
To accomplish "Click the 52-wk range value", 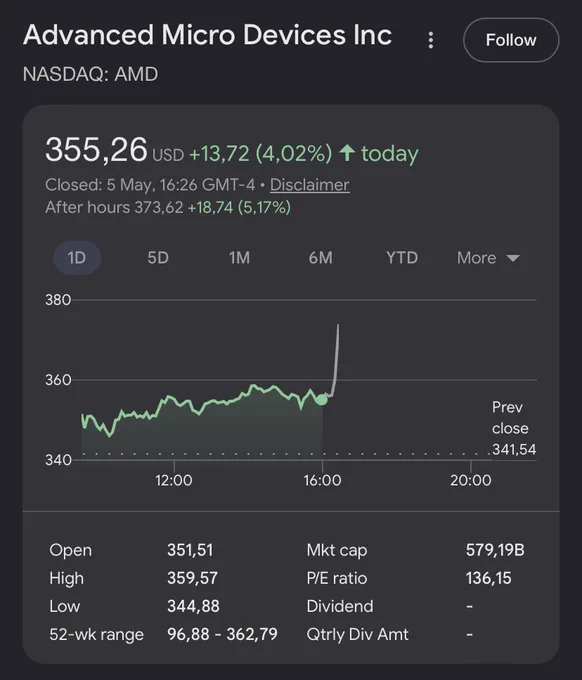I will tap(222, 634).
